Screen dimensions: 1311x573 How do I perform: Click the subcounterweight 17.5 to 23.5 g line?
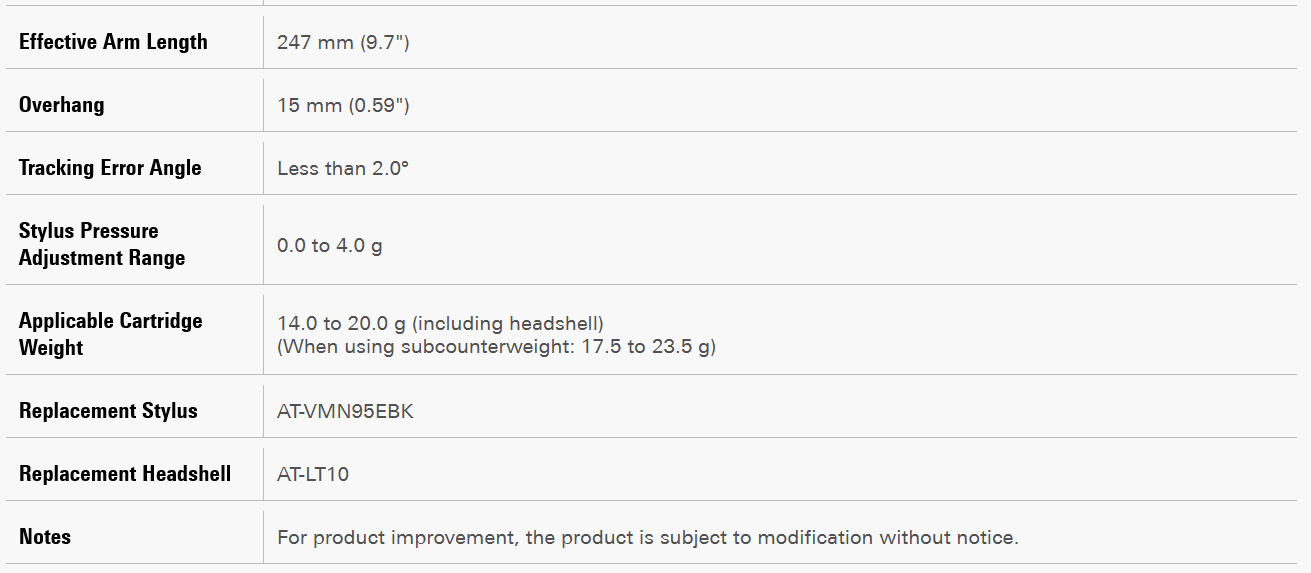coord(496,347)
